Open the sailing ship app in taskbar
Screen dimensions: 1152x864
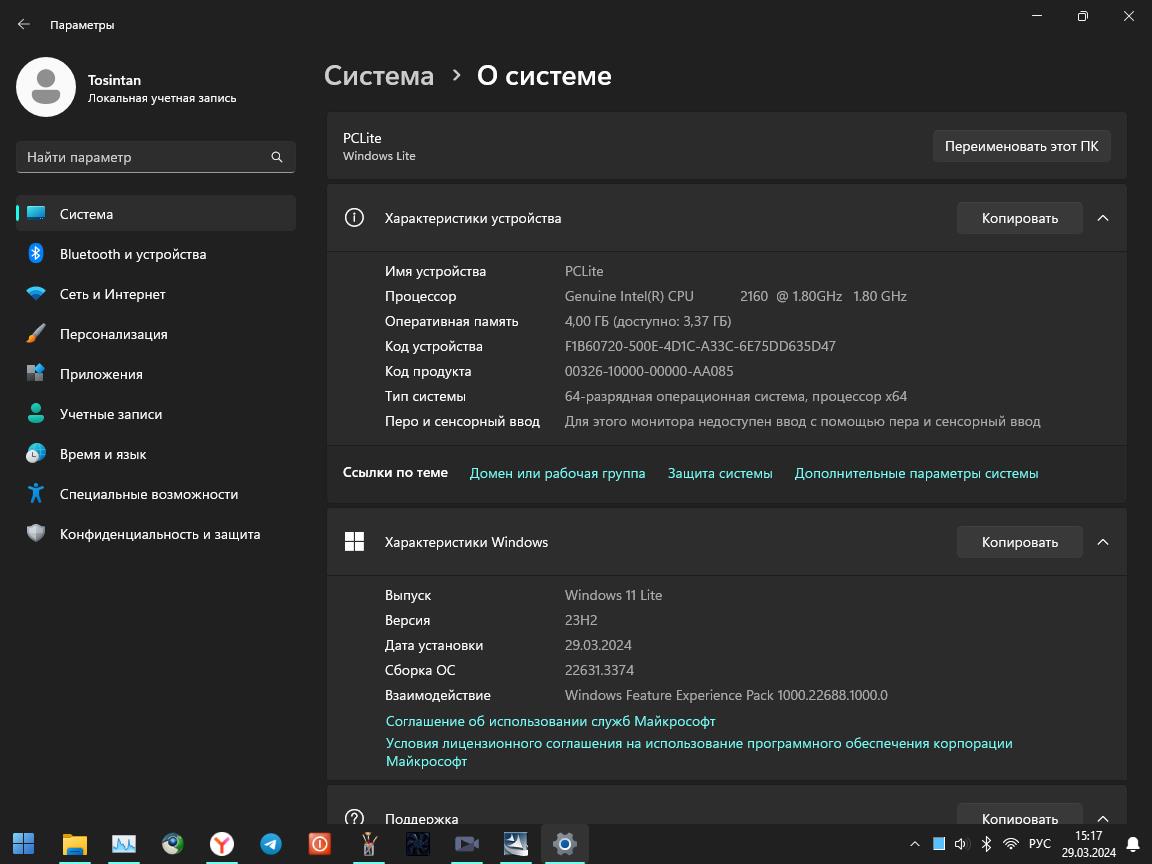click(516, 843)
